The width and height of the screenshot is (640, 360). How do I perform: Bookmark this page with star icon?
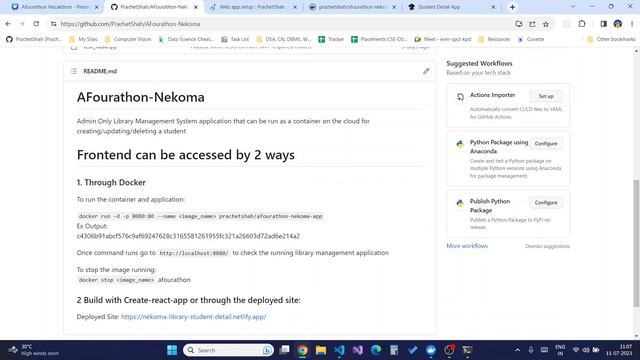[x=546, y=24]
